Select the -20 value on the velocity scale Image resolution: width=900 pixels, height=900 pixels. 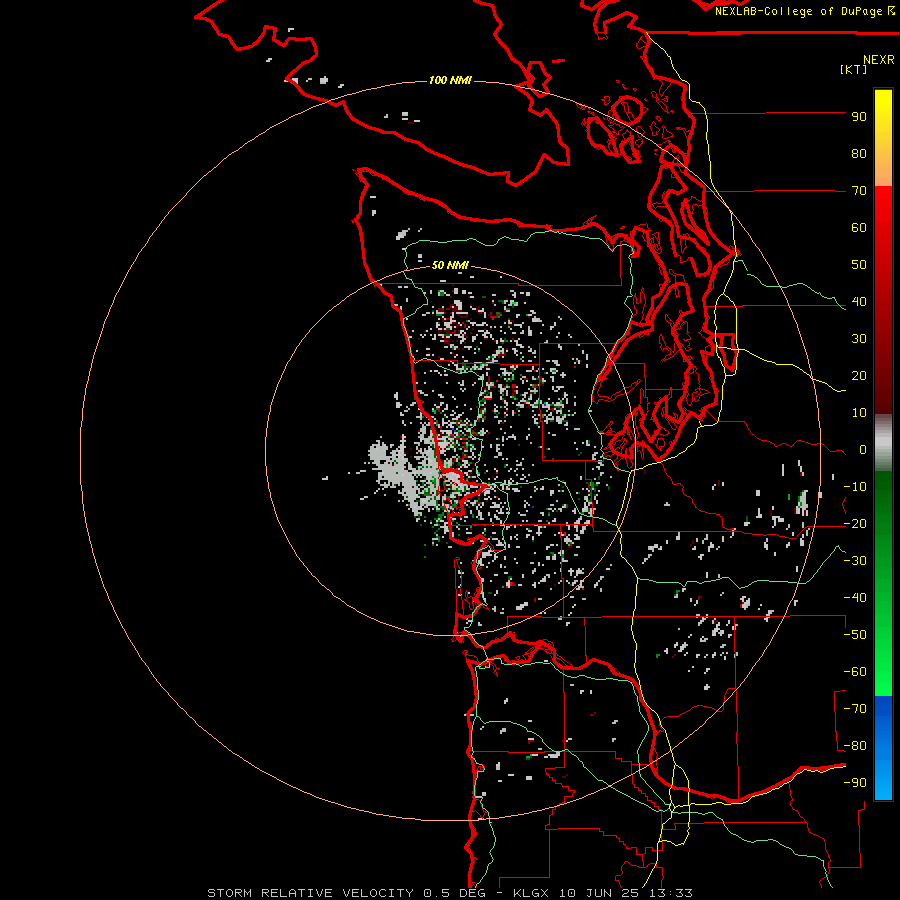point(855,524)
